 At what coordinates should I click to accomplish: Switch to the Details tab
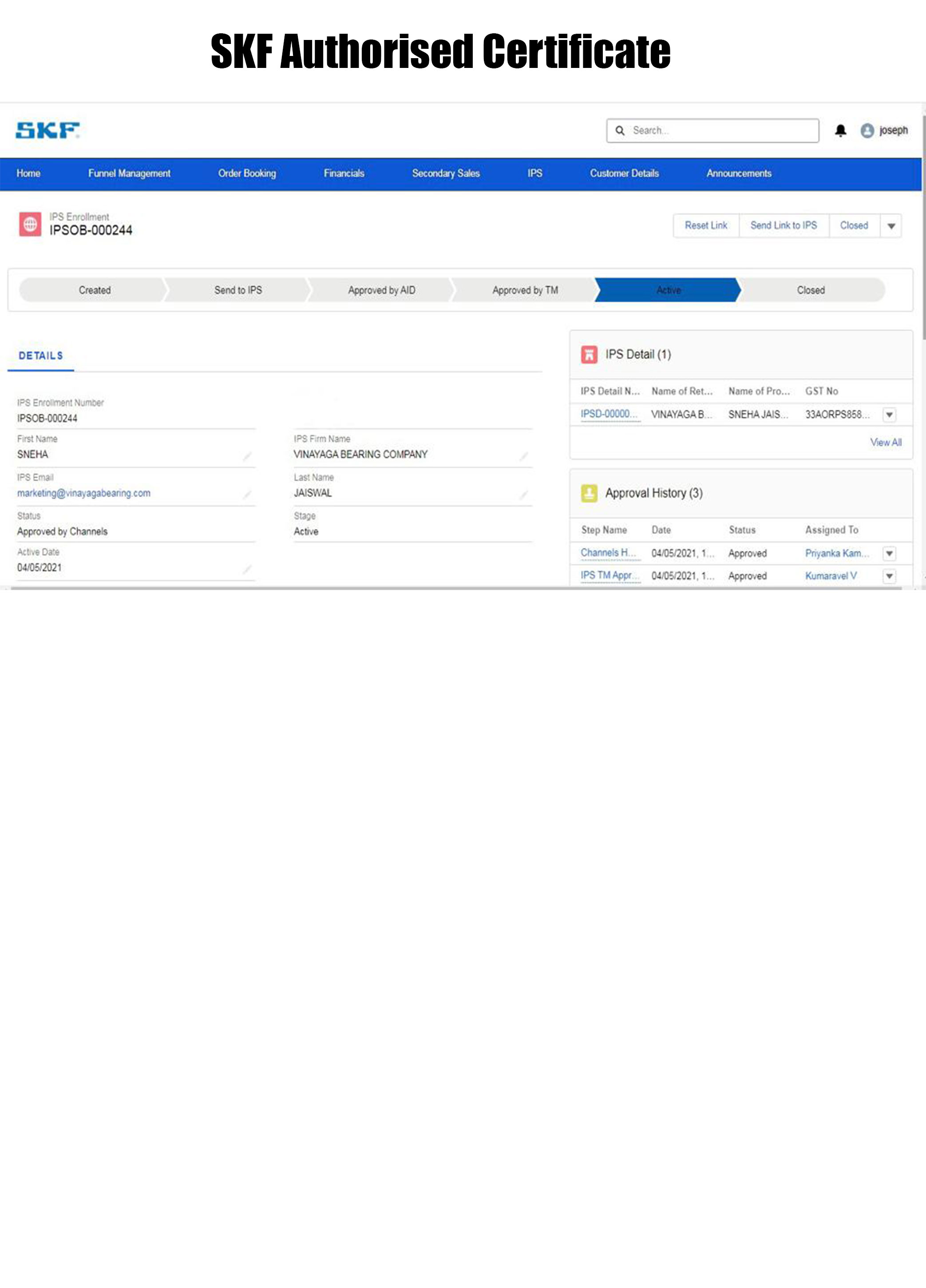click(x=41, y=356)
